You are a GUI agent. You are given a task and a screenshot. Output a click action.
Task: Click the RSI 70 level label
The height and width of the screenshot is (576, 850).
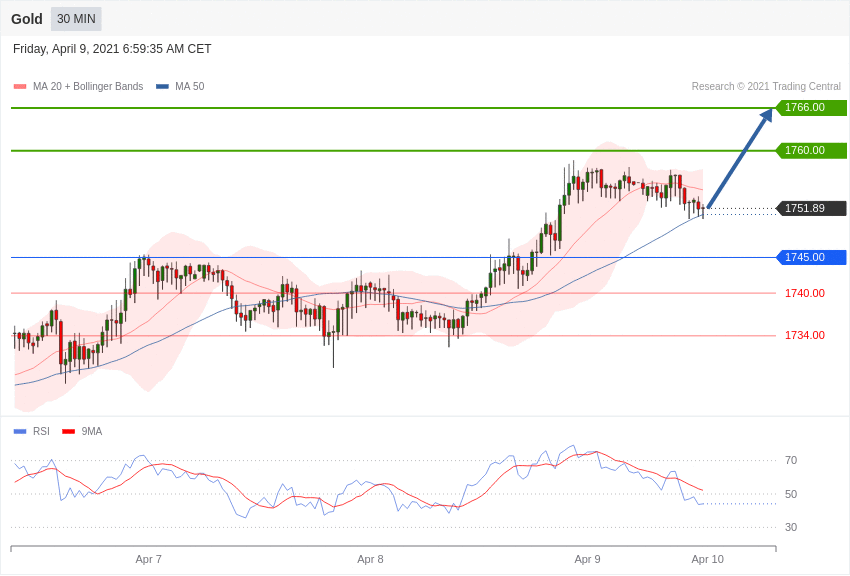click(x=791, y=461)
